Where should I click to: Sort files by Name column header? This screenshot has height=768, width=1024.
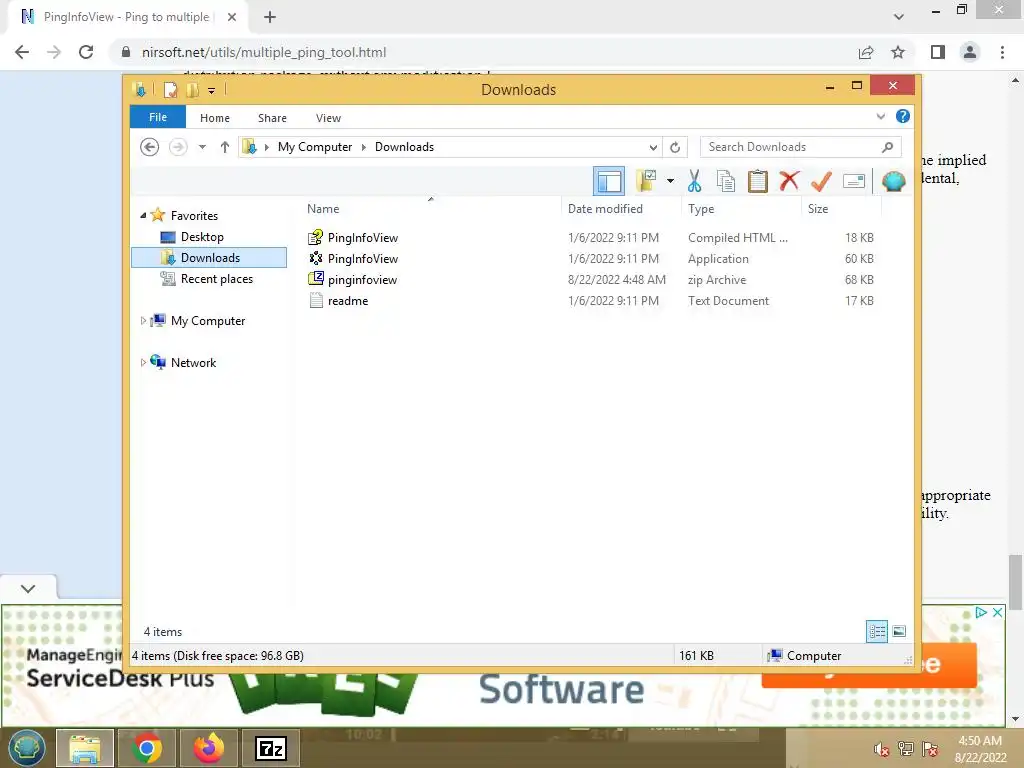point(323,208)
